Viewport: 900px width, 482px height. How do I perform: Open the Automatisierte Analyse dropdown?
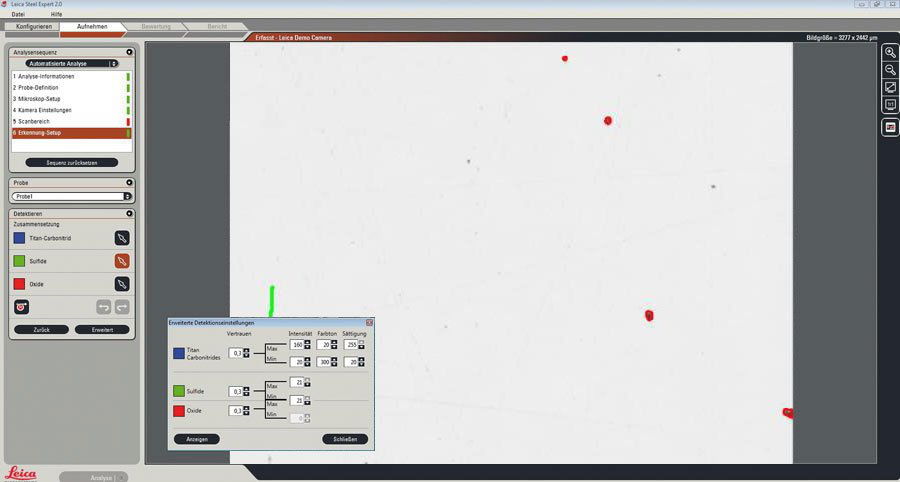click(114, 63)
